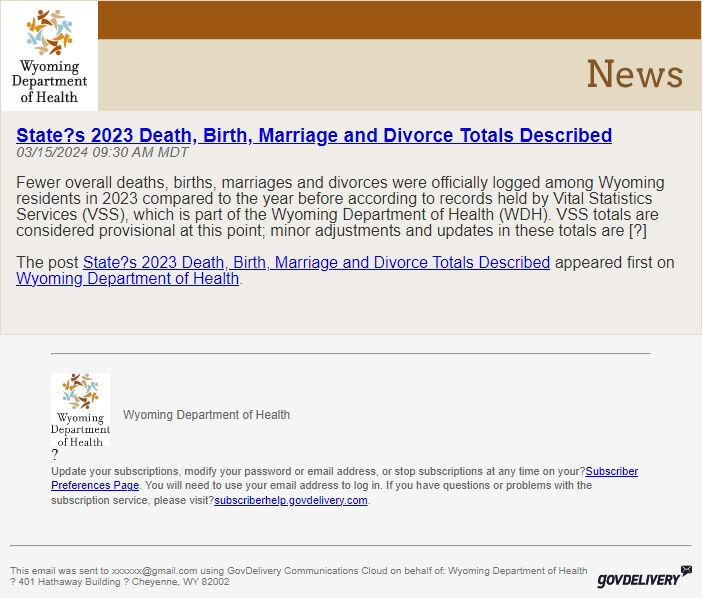The height and width of the screenshot is (598, 702).
Task: Click the Wyoming Department of Health header logo
Action: [49, 56]
